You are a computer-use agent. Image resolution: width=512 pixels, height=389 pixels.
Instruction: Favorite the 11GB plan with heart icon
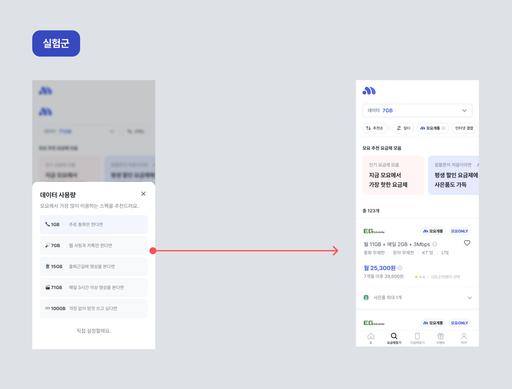(x=467, y=243)
